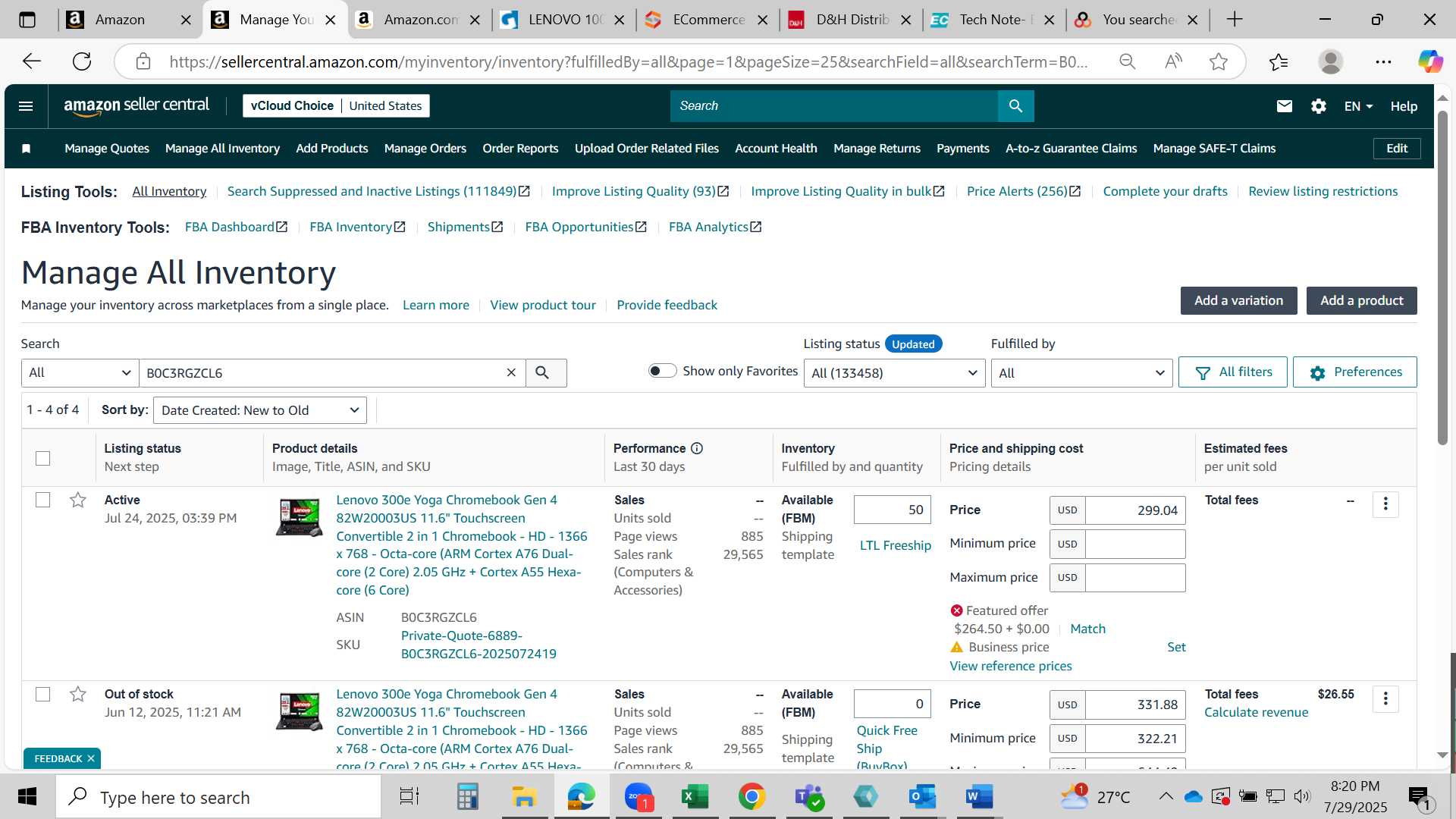This screenshot has height=819, width=1456.
Task: Clear the search term B0C3RGZCL6 with X
Action: [511, 372]
